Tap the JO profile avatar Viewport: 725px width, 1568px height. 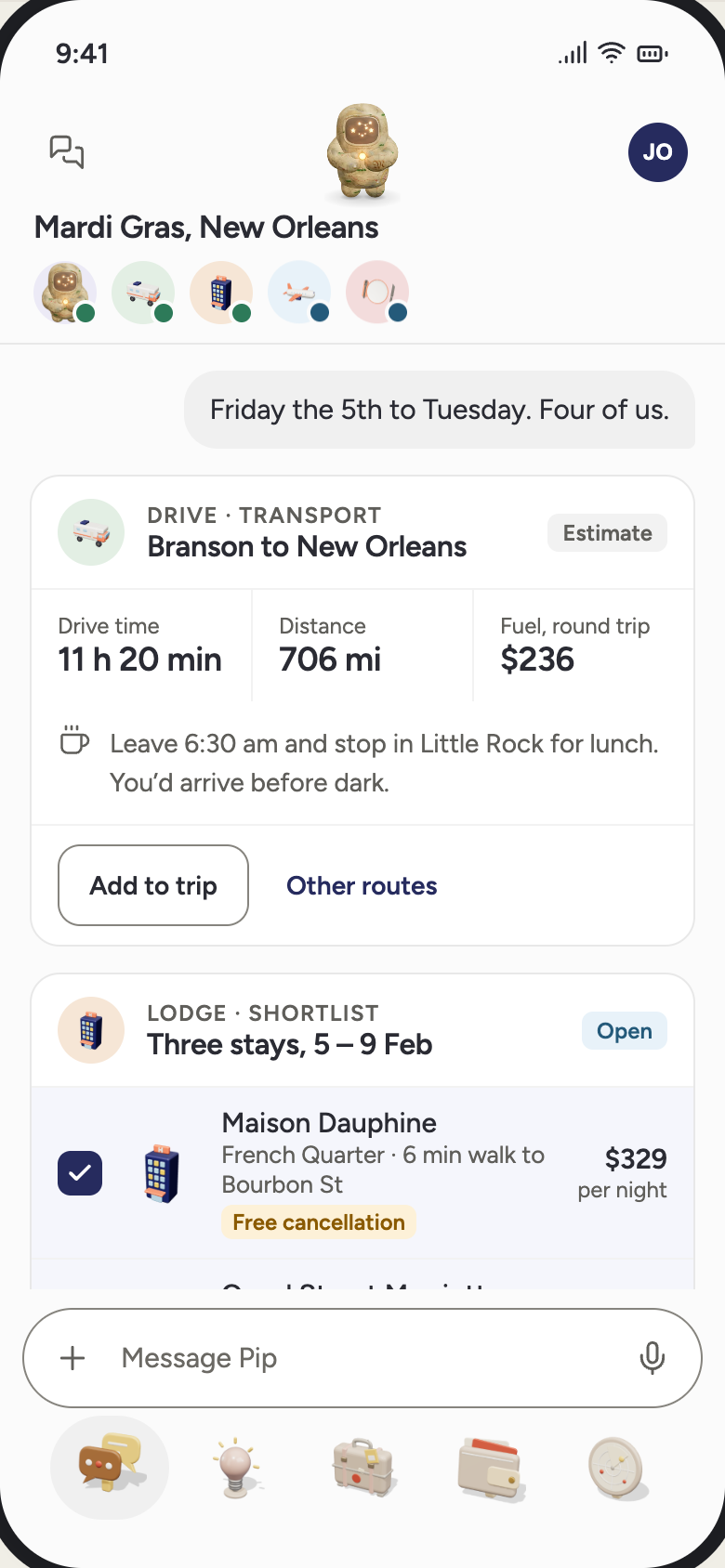point(658,152)
